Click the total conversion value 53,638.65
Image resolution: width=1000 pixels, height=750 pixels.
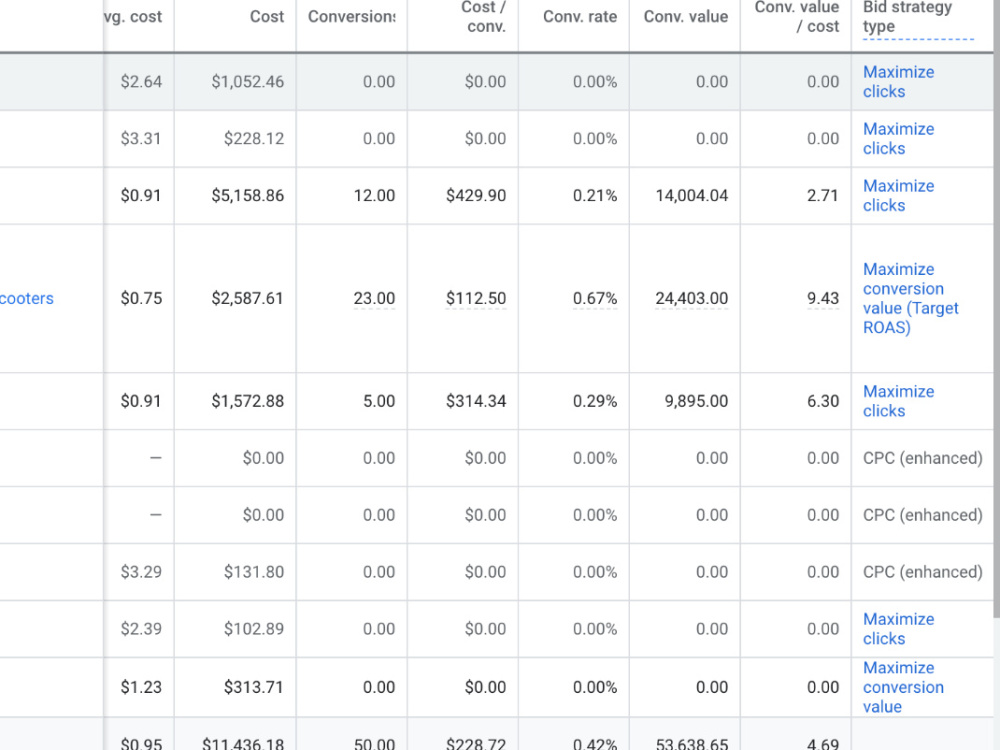[692, 744]
